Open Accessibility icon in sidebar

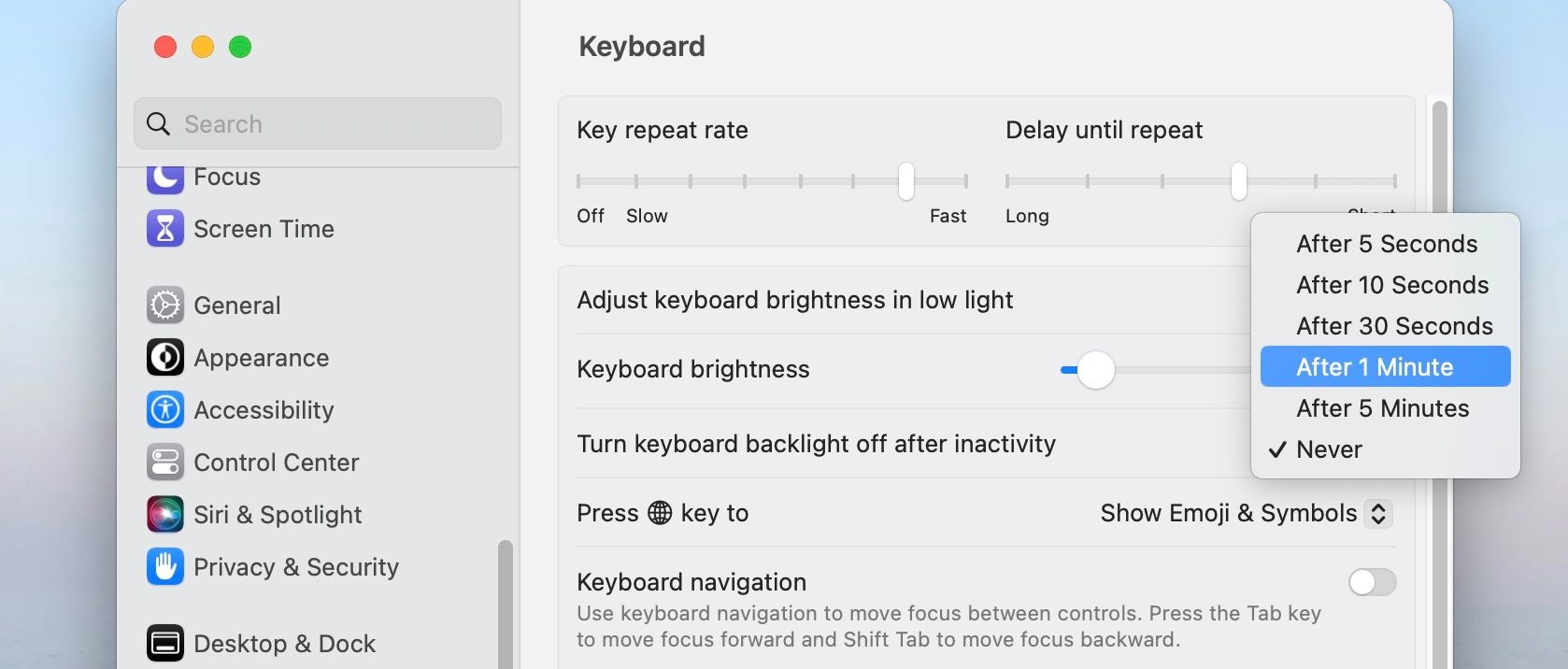tap(165, 410)
